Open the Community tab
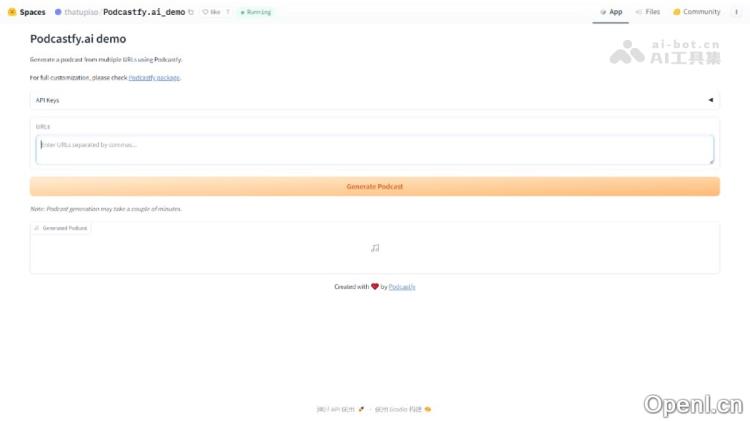The height and width of the screenshot is (421, 750). click(x=696, y=12)
